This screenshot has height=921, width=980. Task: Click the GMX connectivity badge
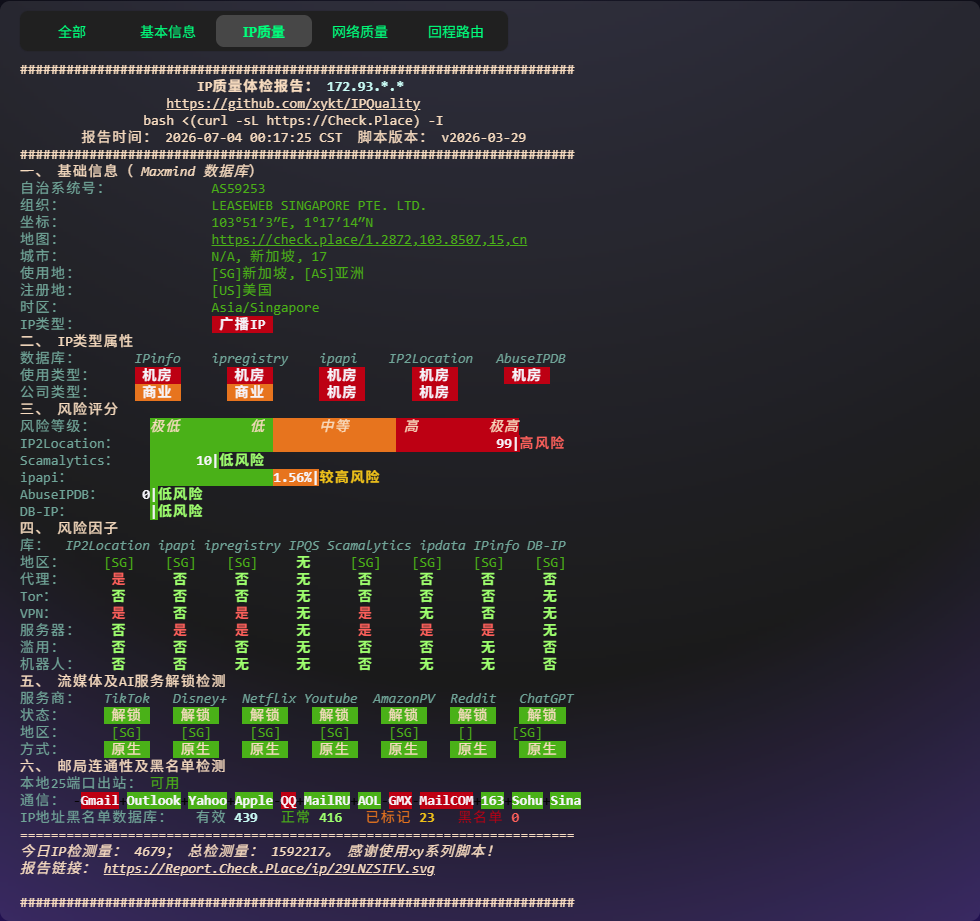[x=400, y=800]
